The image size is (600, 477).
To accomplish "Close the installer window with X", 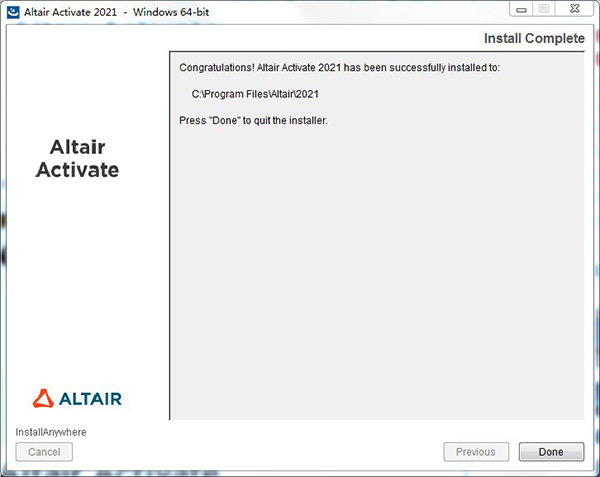I will 575,9.
